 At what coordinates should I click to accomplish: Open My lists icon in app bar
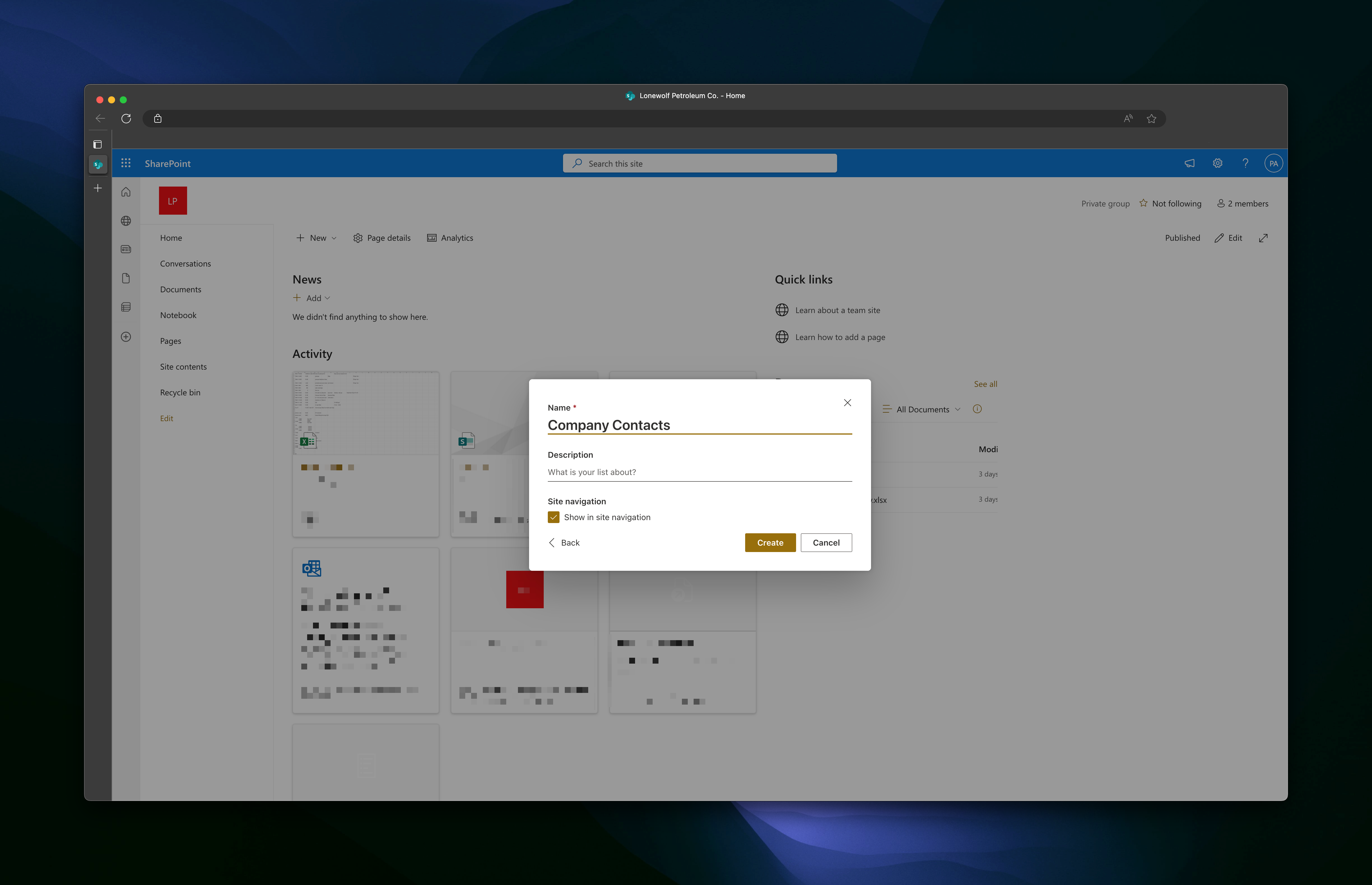pos(126,307)
